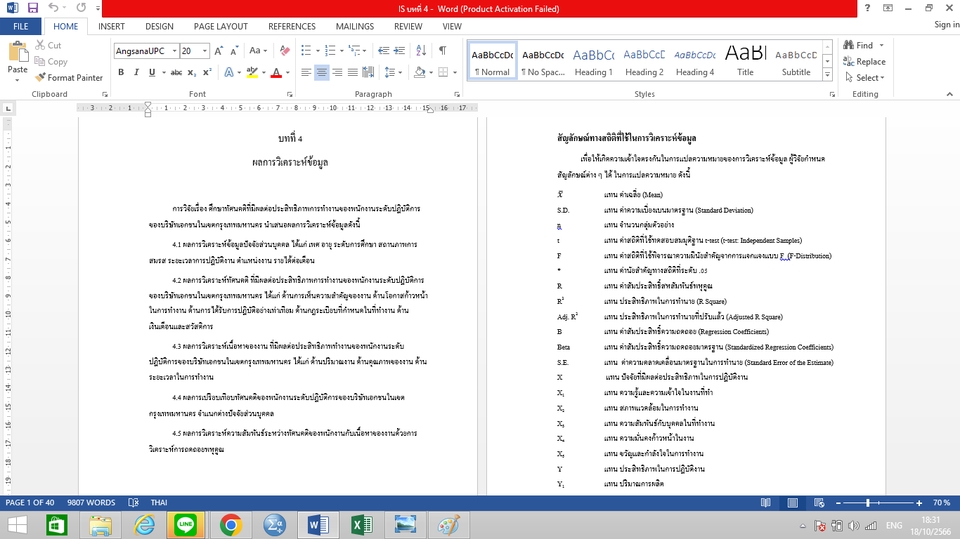Open Google Chrome from the taskbar
This screenshot has width=960, height=539.
click(x=231, y=525)
